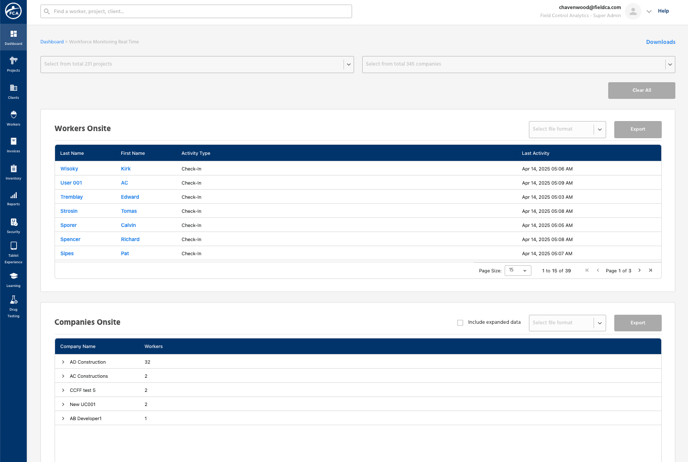688x462 pixels.
Task: Open worker first name Calvin
Action: 129,225
